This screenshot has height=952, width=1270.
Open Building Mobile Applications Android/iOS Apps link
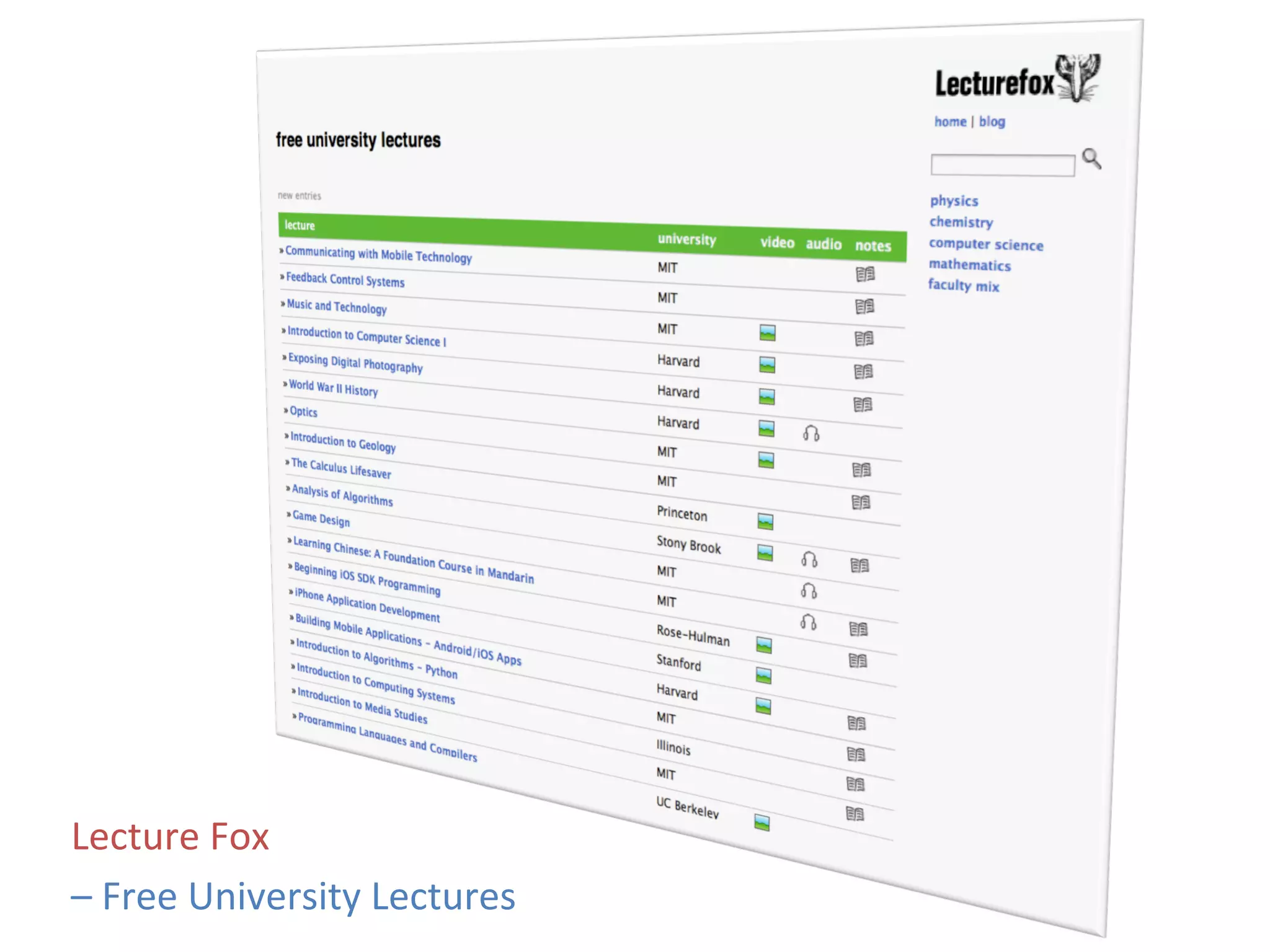click(x=409, y=640)
